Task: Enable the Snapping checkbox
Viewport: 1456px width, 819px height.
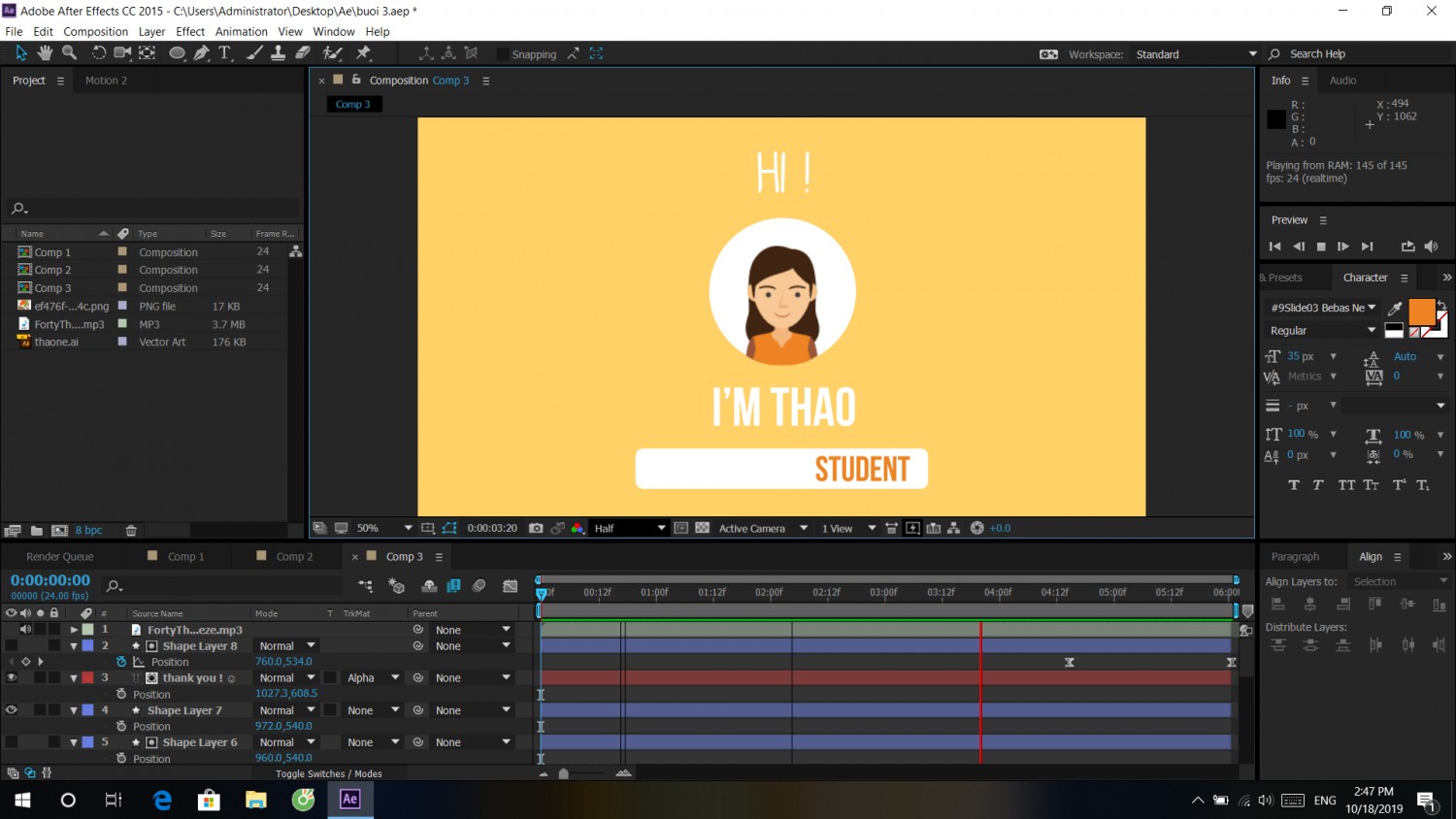Action: click(x=503, y=54)
